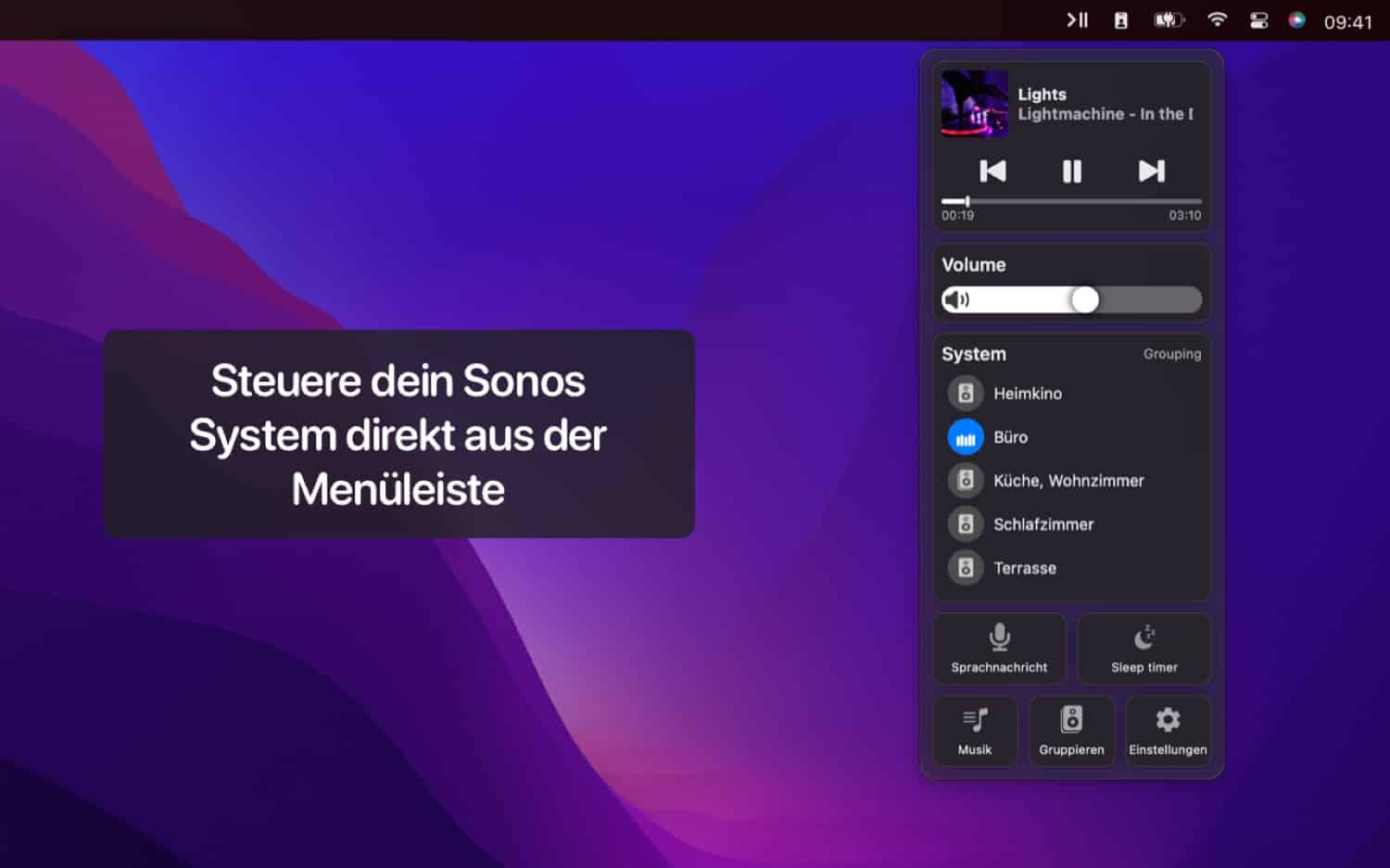Select the Büro playing icon
This screenshot has width=1390, height=868.
click(966, 437)
